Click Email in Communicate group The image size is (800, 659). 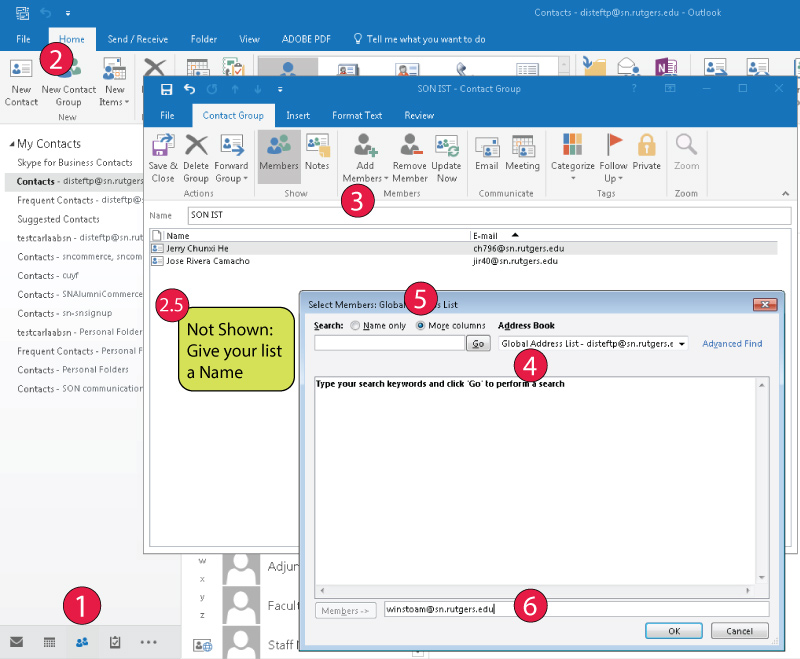[x=487, y=153]
